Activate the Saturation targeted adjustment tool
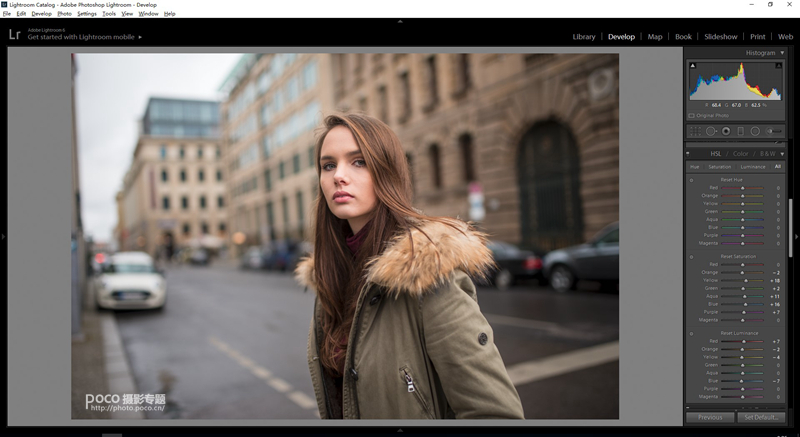Screen dimensions: 800x437 [692, 257]
